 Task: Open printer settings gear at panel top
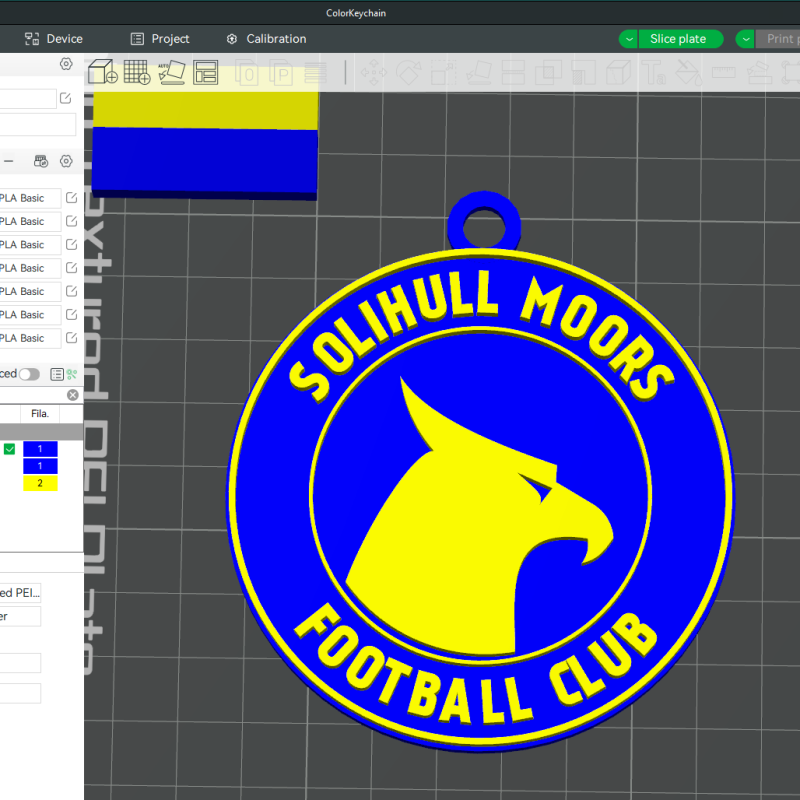tap(66, 64)
